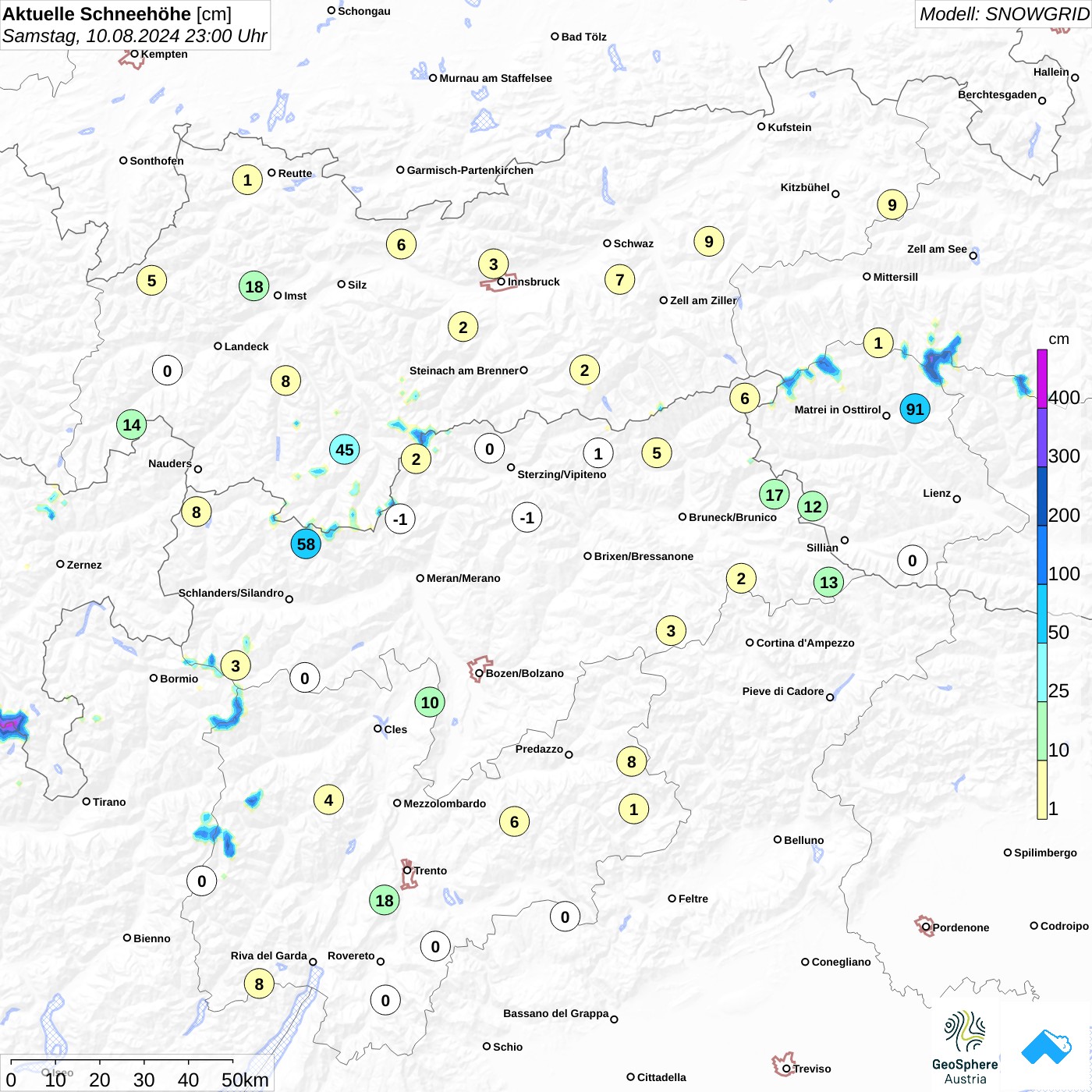This screenshot has height=1092, width=1092.
Task: Click the 1 cm marker left of Reutte
Action: point(247,180)
